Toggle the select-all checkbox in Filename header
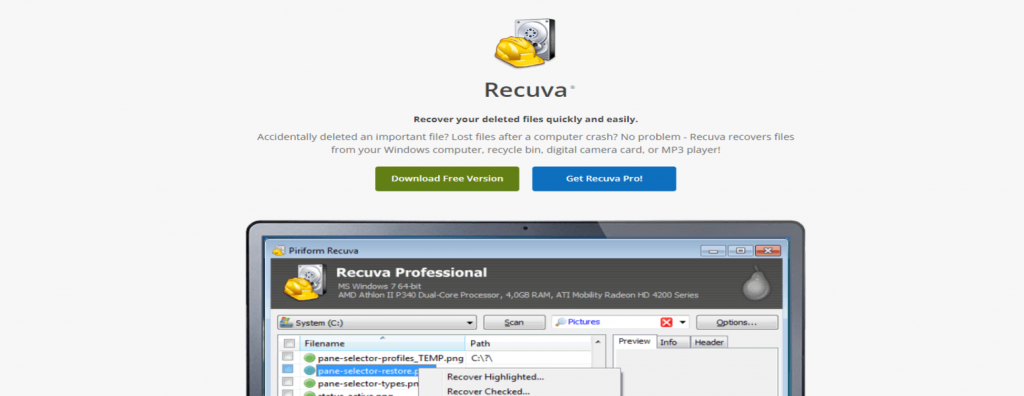Screen dimensions: 1024x396 (x=289, y=344)
